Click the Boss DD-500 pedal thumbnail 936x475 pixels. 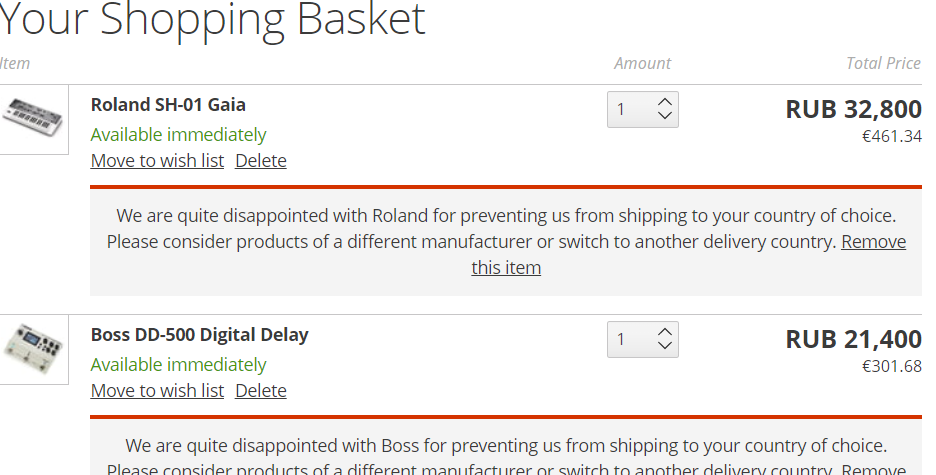[33, 349]
